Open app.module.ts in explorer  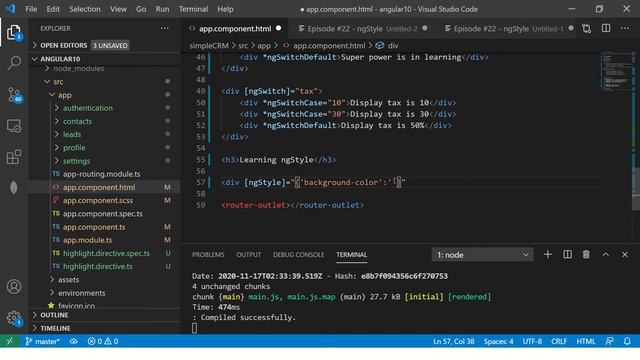(x=87, y=240)
